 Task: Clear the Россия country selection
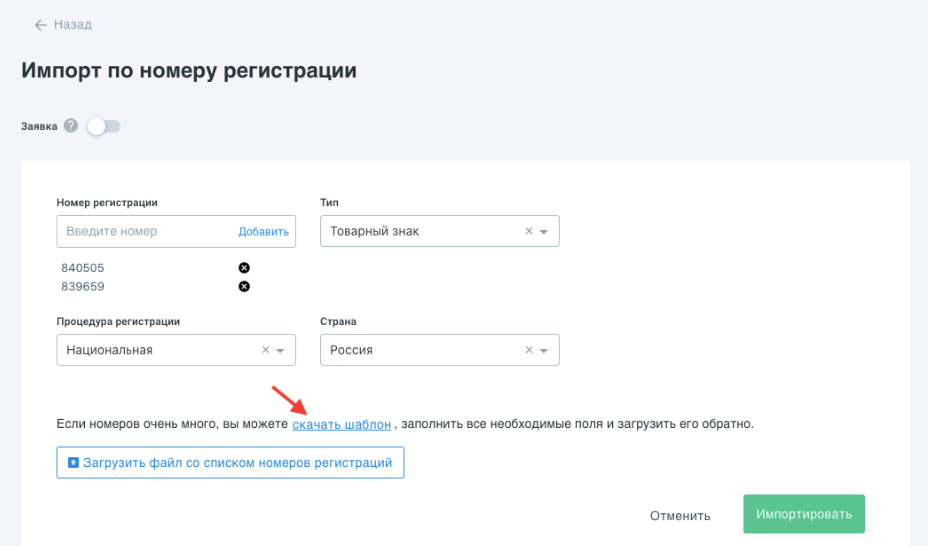click(x=529, y=350)
